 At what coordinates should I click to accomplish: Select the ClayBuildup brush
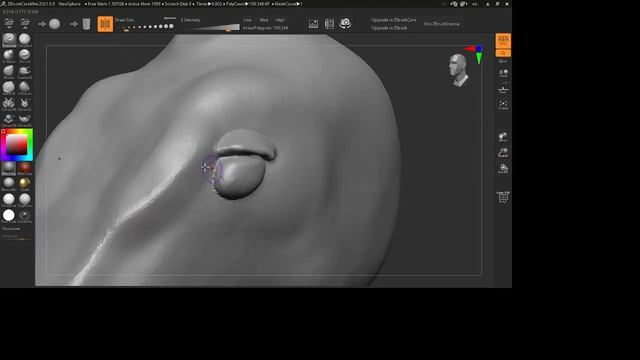pyautogui.click(x=24, y=40)
